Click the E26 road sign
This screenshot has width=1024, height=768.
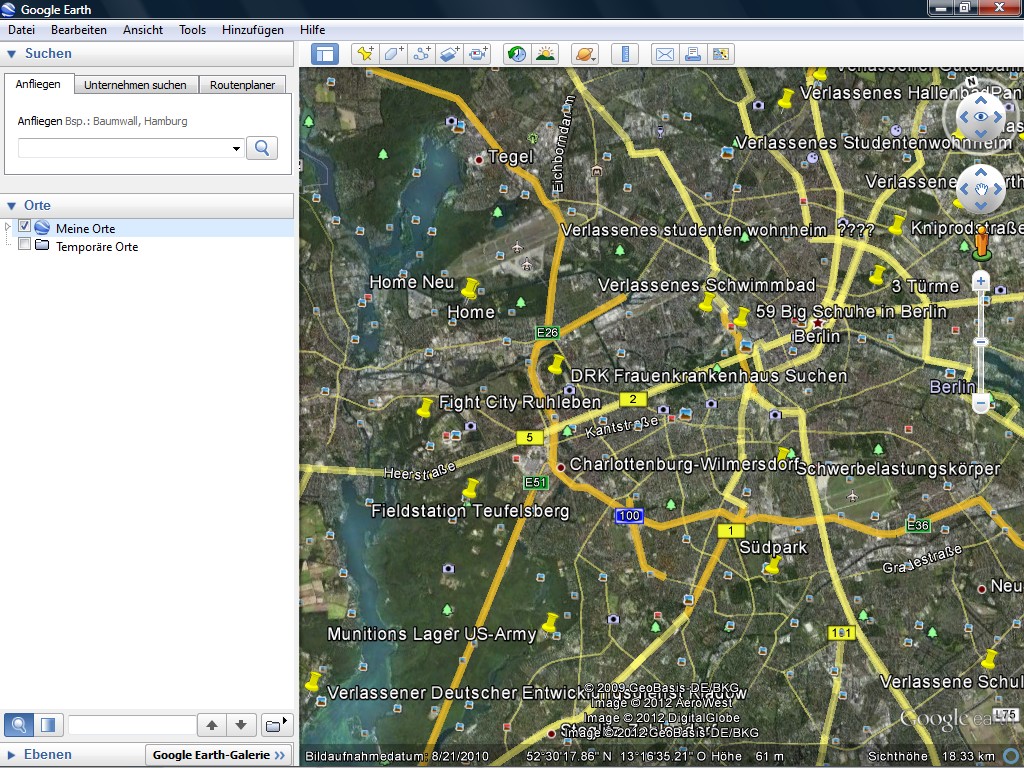click(547, 332)
